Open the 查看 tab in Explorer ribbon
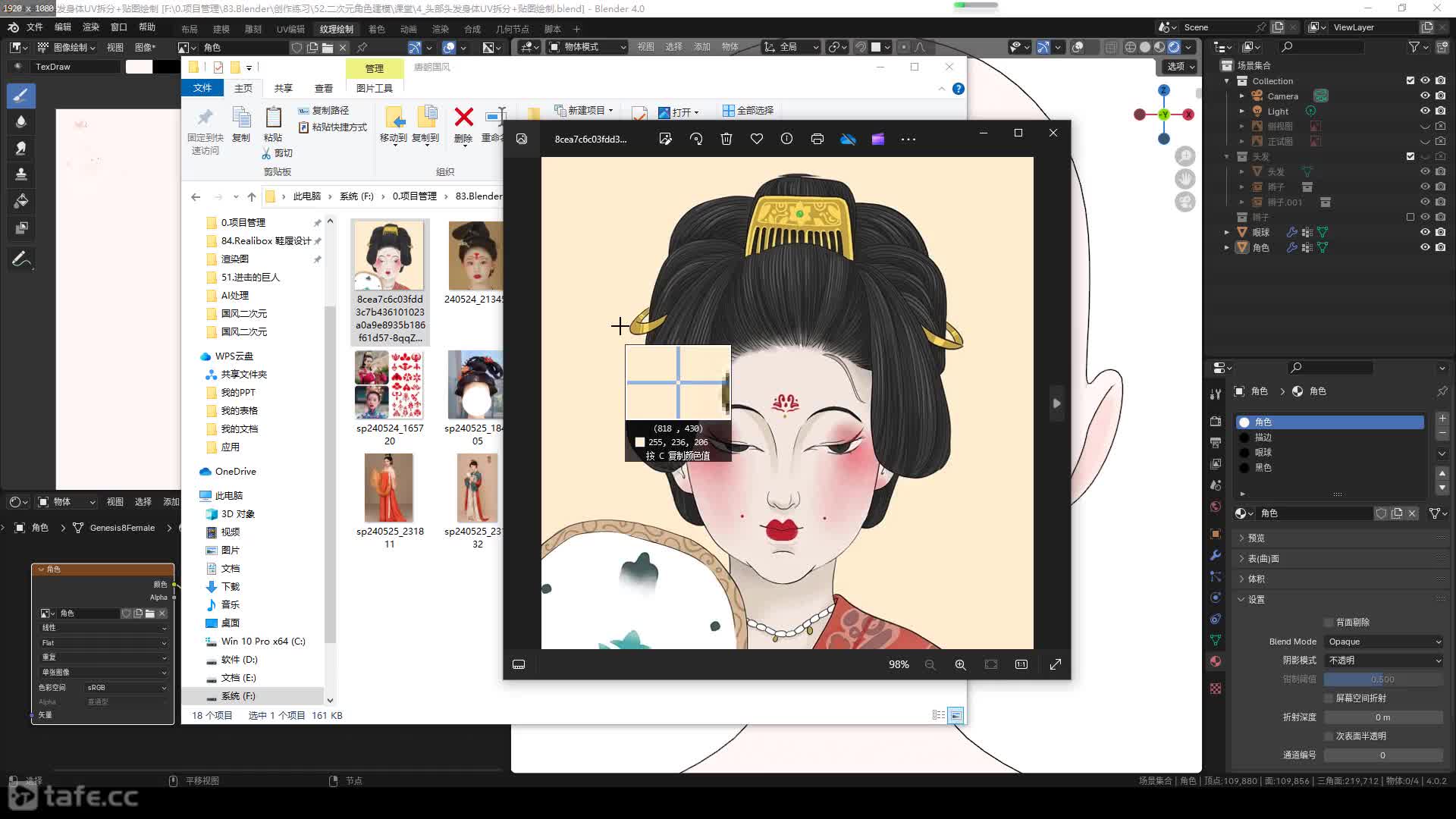1456x819 pixels. (x=324, y=88)
